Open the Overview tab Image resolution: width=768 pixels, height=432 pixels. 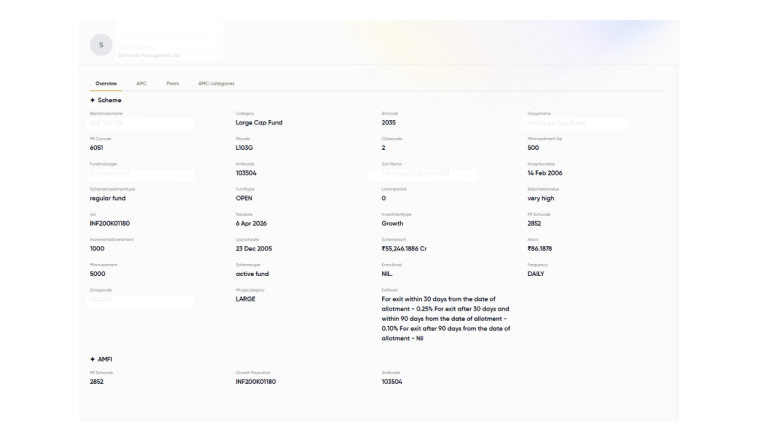pyautogui.click(x=106, y=83)
